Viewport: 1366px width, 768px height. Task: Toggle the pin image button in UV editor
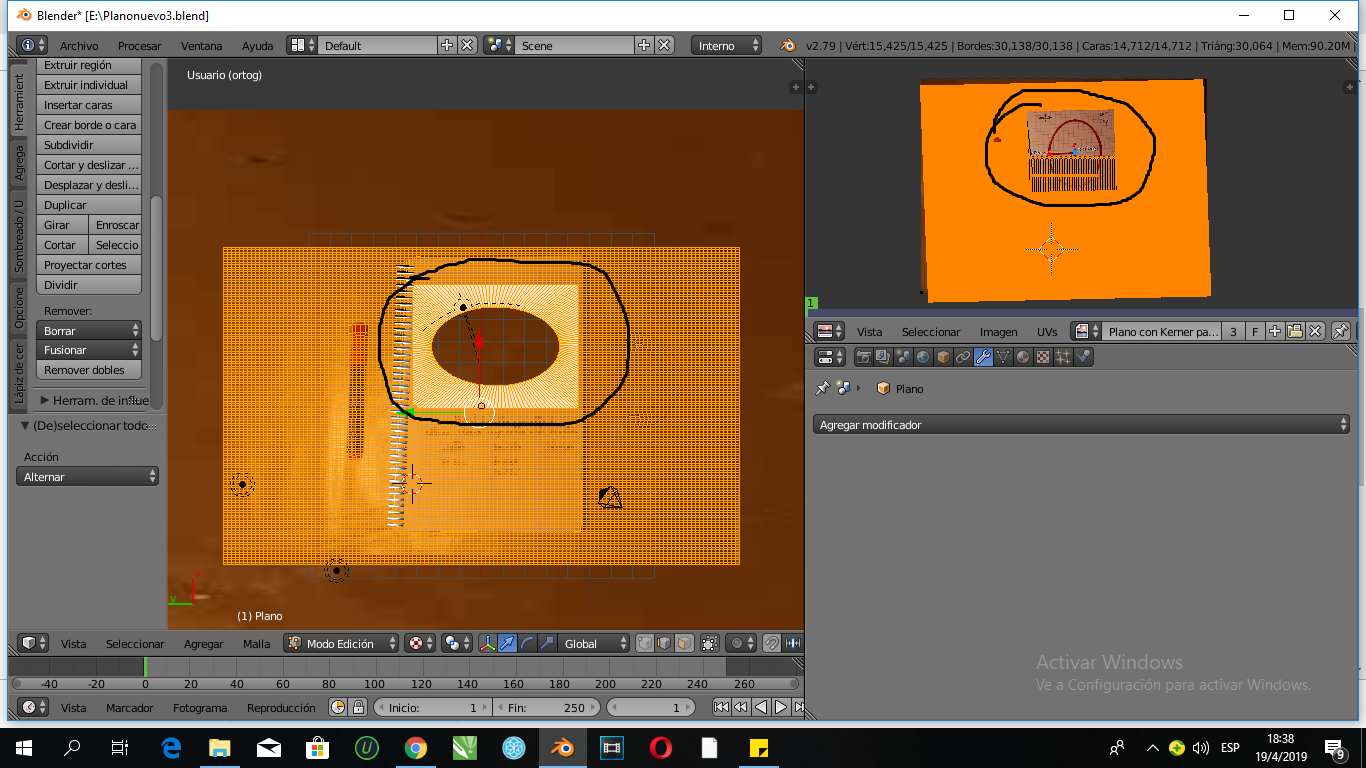tap(1341, 331)
